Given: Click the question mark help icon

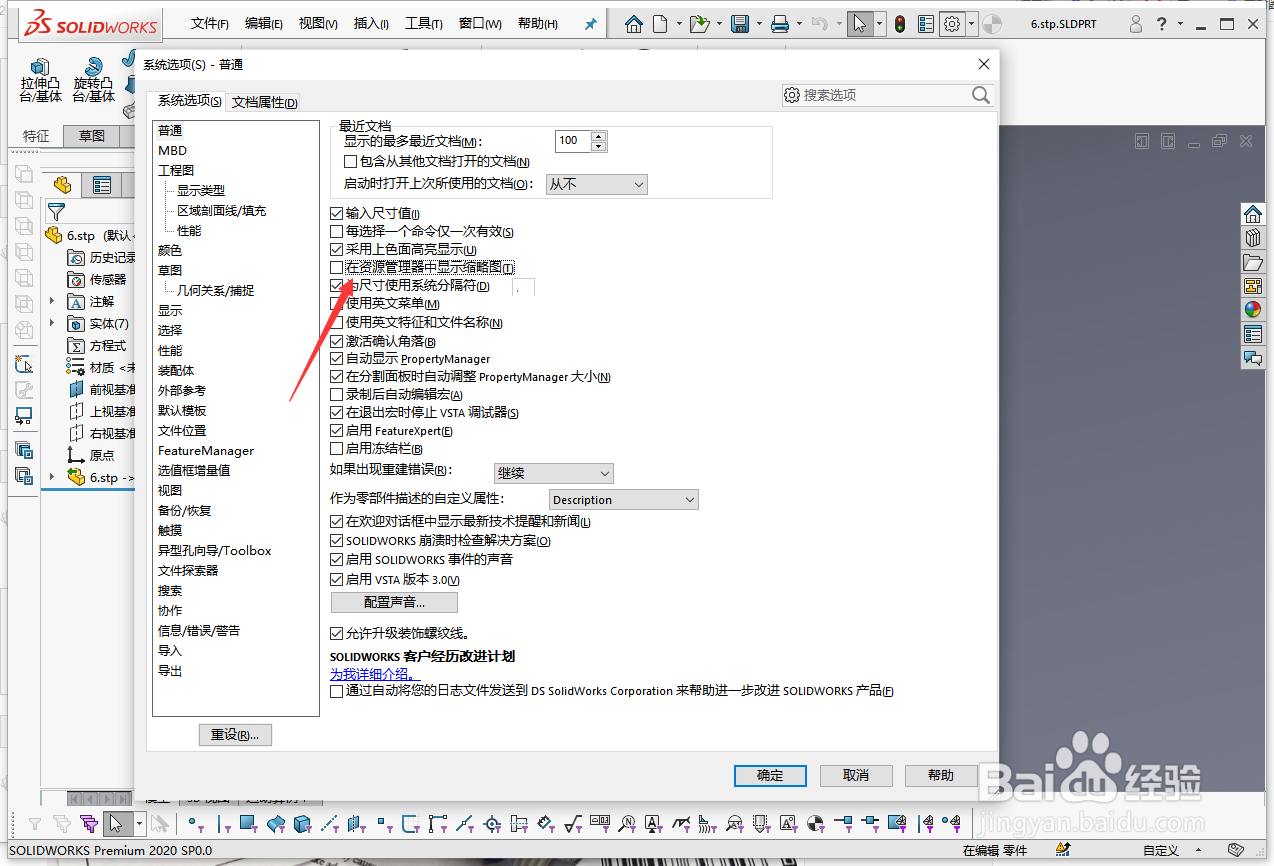Looking at the screenshot, I should click(x=1161, y=24).
